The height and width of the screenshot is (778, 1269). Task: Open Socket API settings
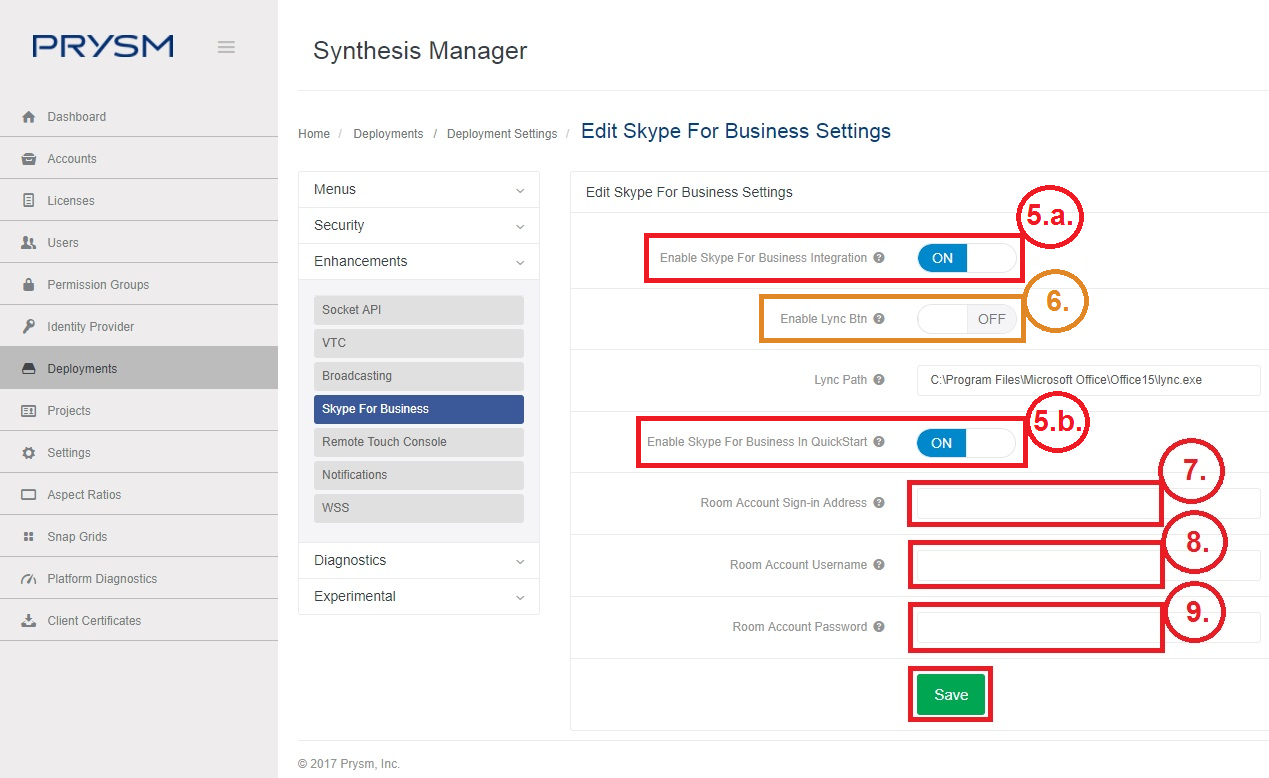419,310
